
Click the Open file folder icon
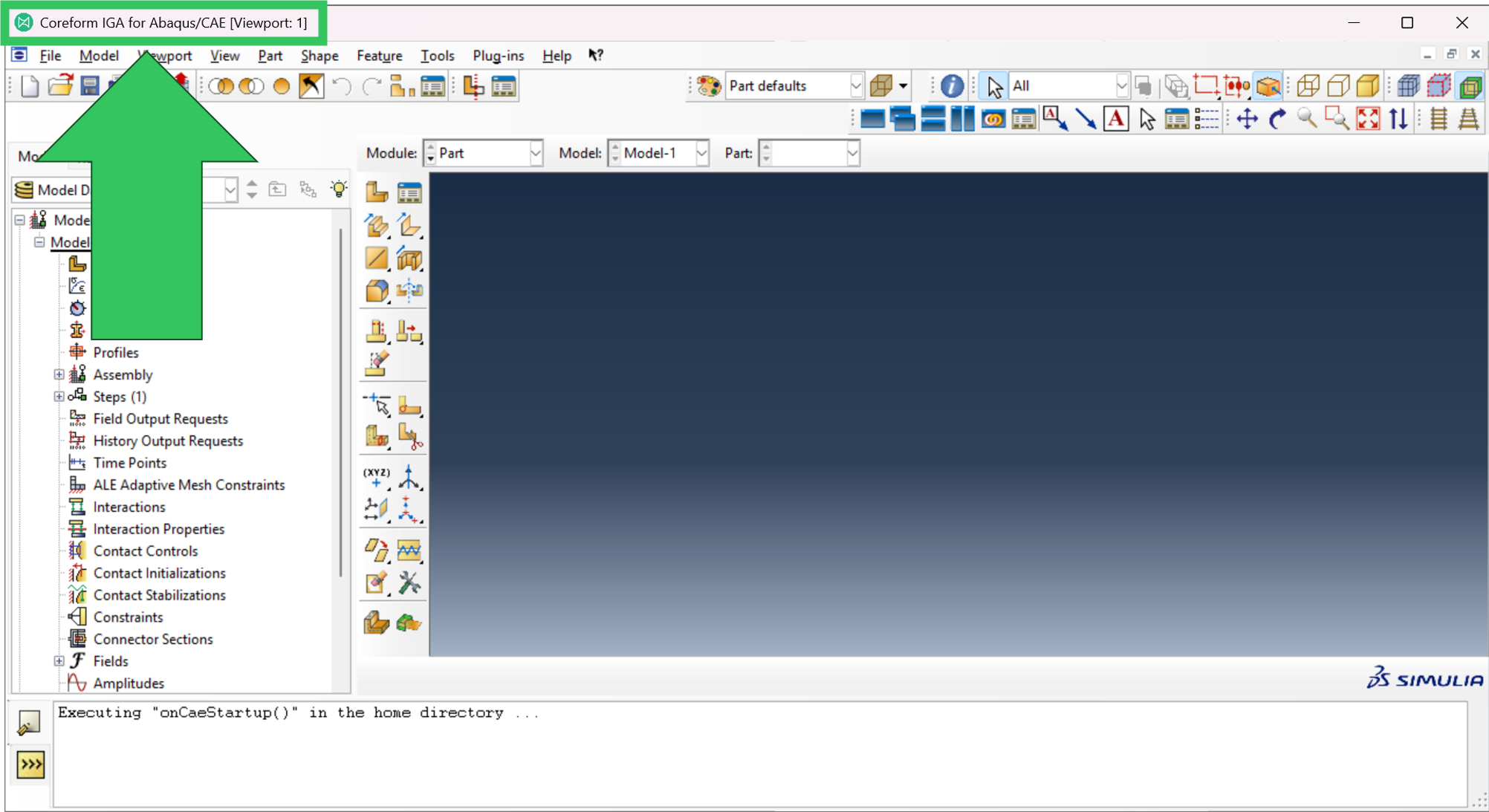pos(60,86)
